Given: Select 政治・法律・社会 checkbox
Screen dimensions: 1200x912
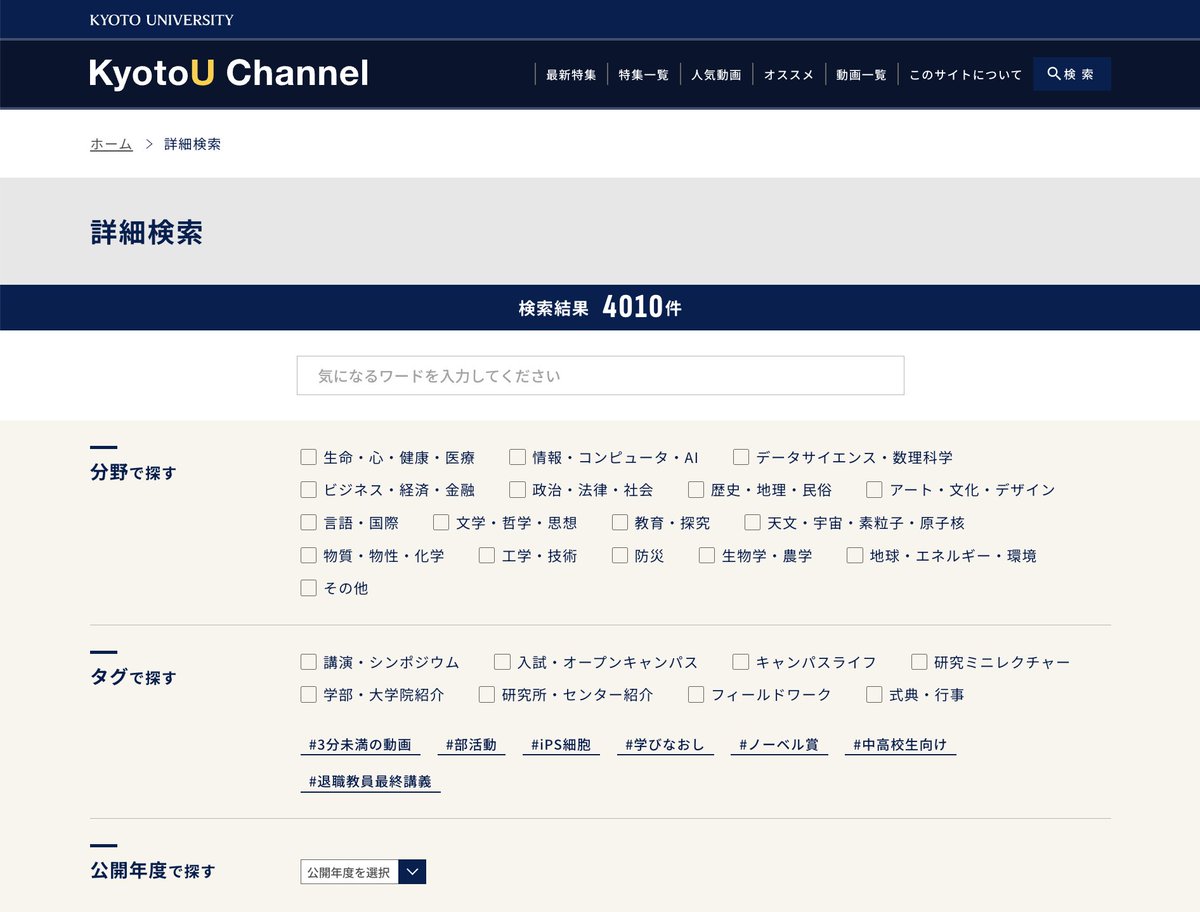Looking at the screenshot, I should pos(517,490).
